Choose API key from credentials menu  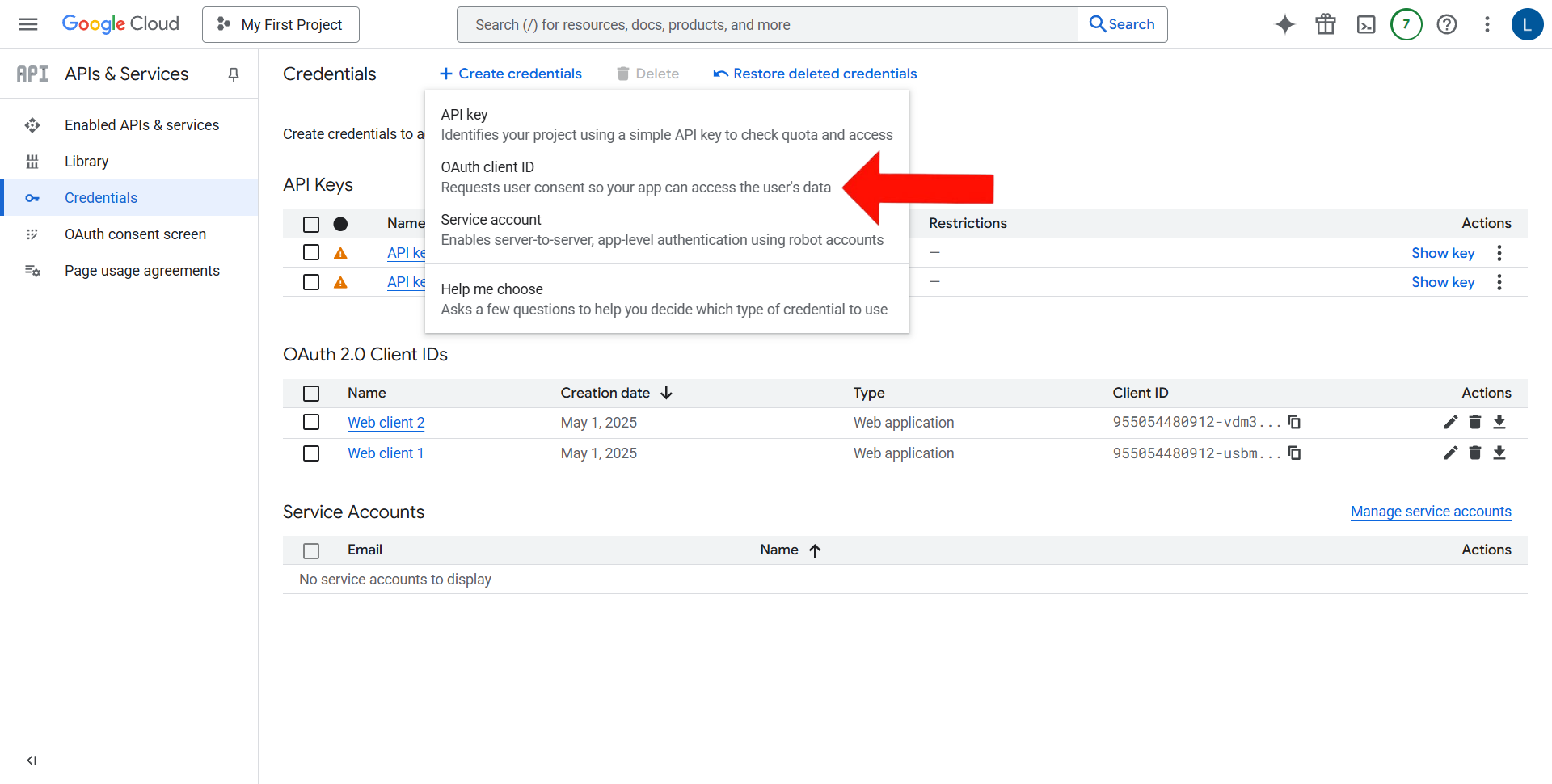(x=667, y=124)
